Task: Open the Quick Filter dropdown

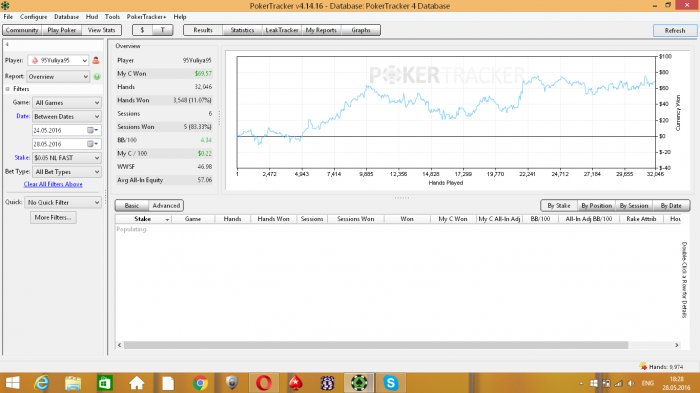Action: [63, 202]
